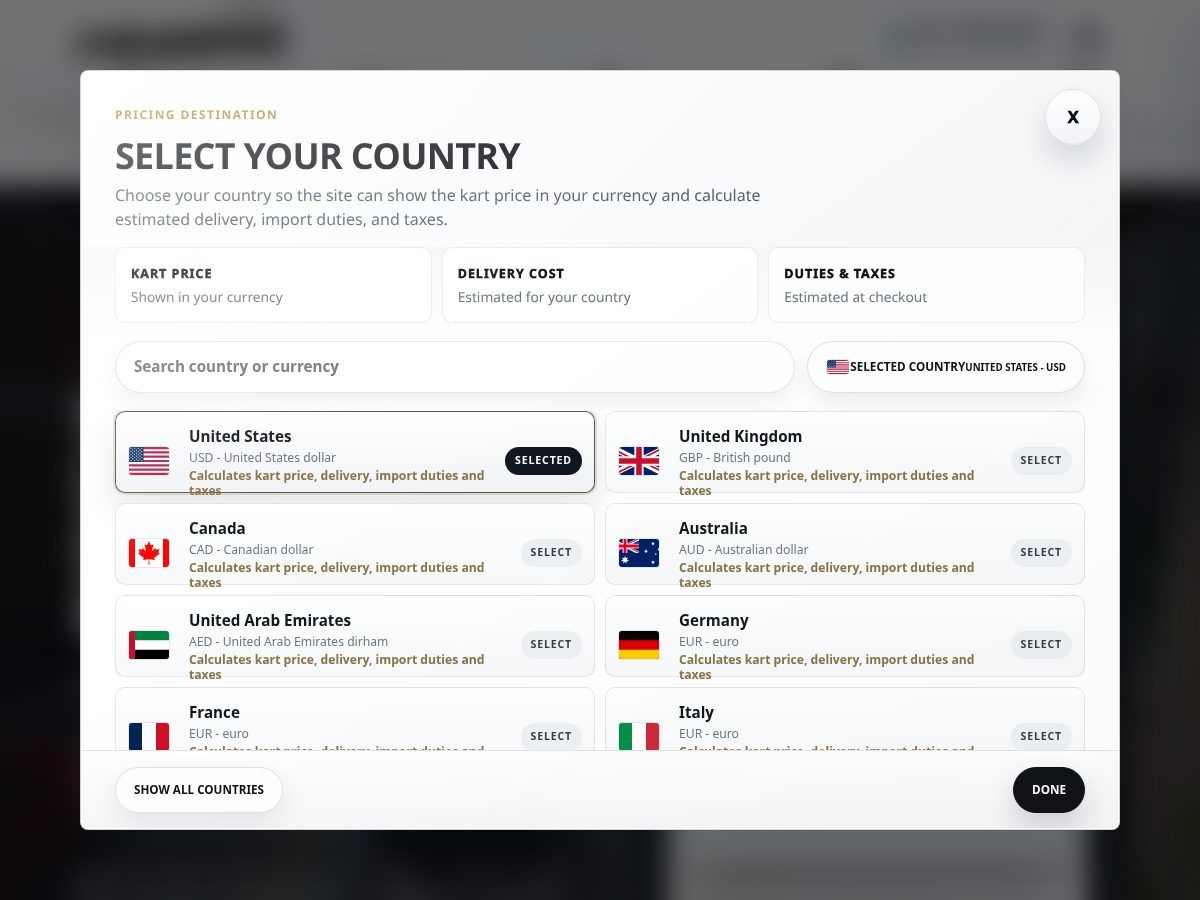Select Italy as pricing country
1200x900 pixels.
click(x=1041, y=736)
